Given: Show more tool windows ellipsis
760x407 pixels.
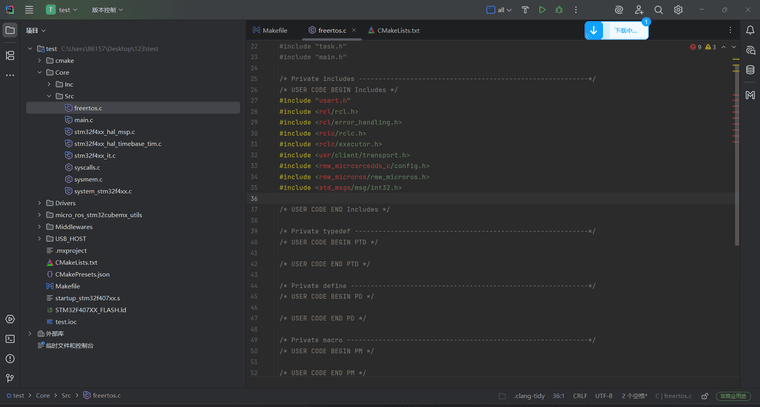Looking at the screenshot, I should tap(10, 75).
